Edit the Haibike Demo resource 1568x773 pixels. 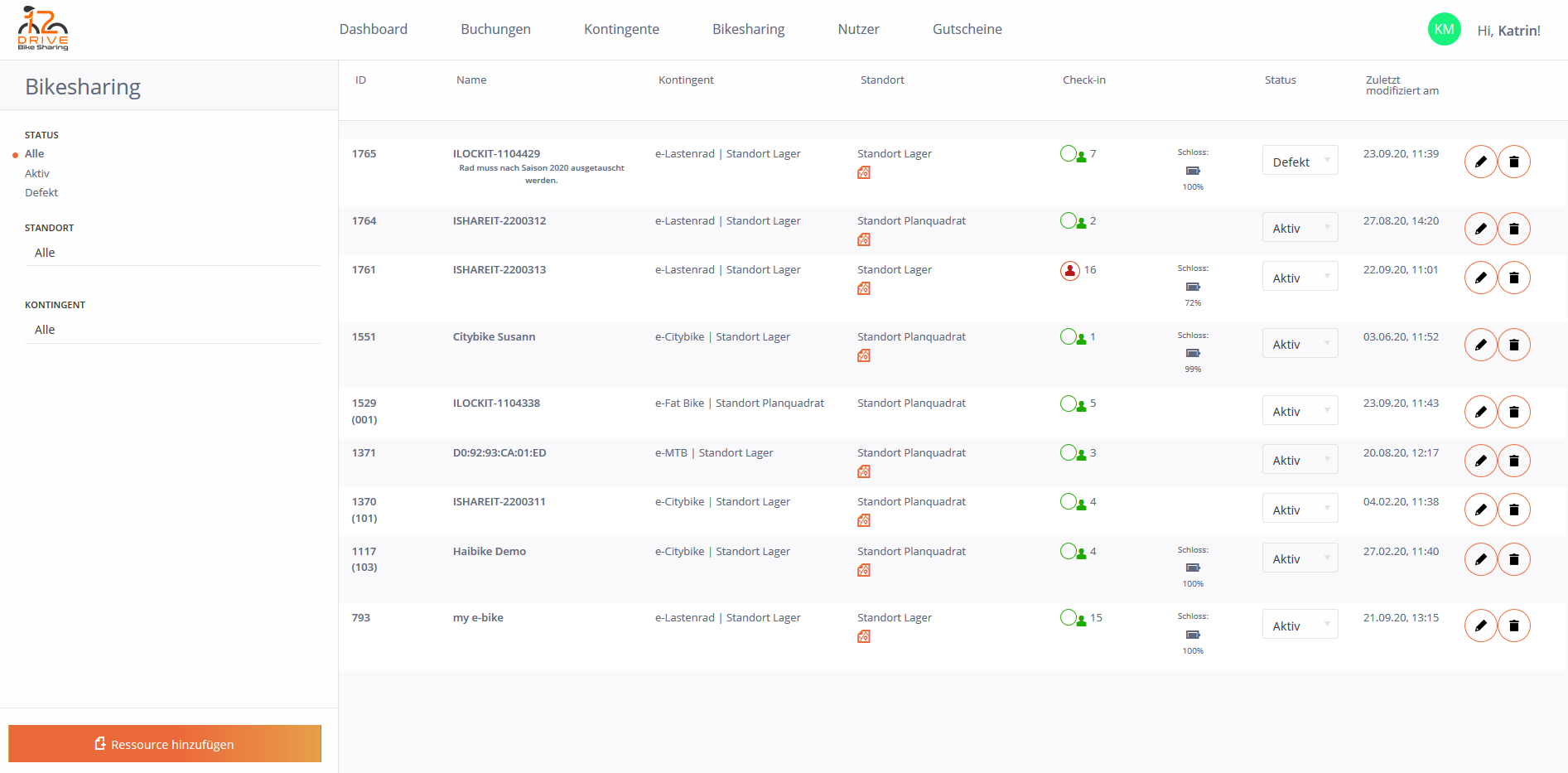click(x=1480, y=559)
